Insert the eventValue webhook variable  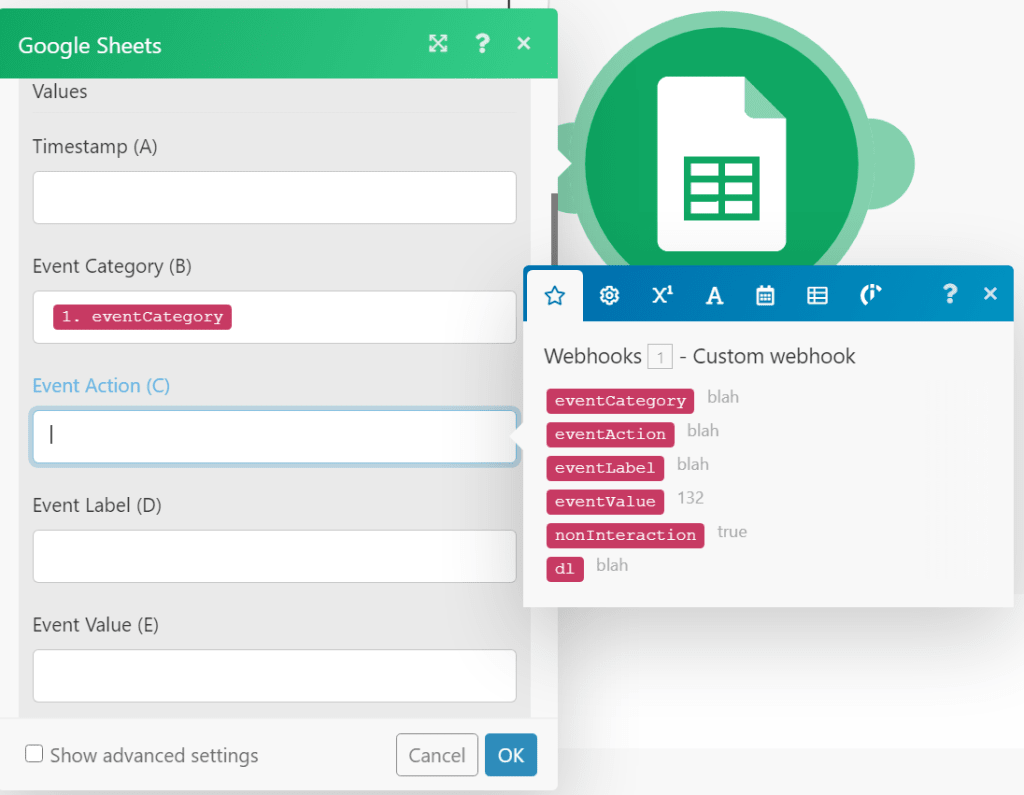click(x=605, y=502)
